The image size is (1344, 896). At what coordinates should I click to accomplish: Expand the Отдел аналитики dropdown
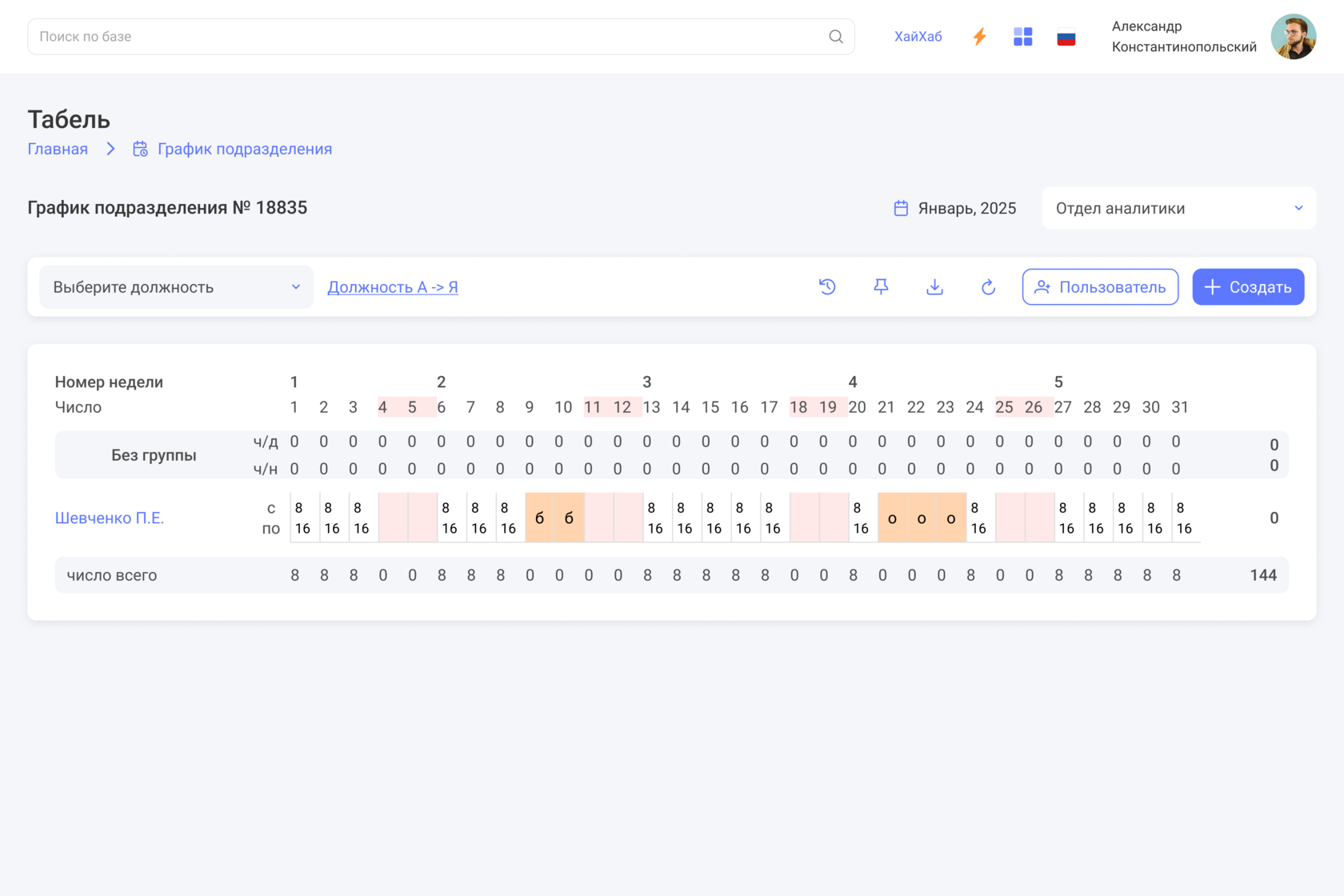tap(1178, 209)
